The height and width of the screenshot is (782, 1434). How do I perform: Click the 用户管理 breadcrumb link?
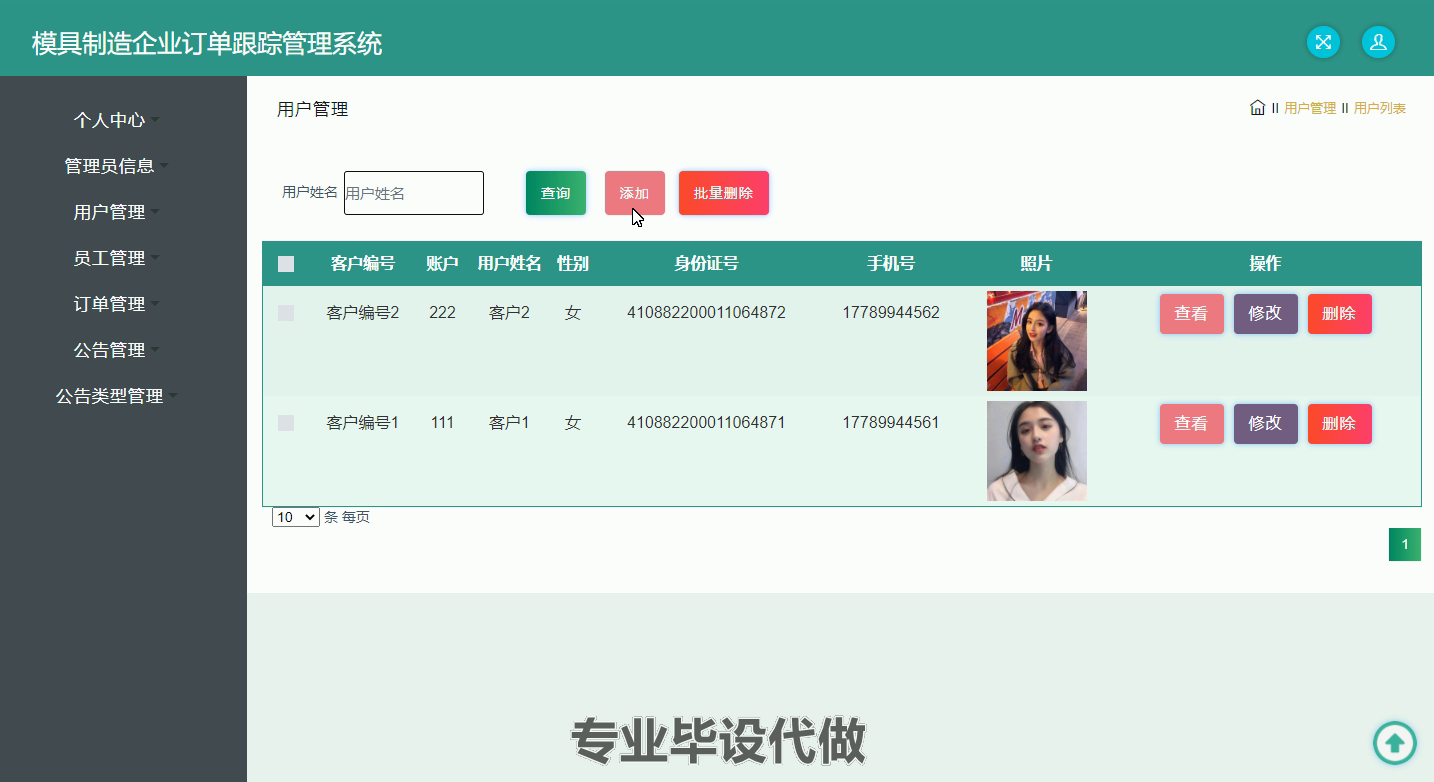[x=1310, y=108]
